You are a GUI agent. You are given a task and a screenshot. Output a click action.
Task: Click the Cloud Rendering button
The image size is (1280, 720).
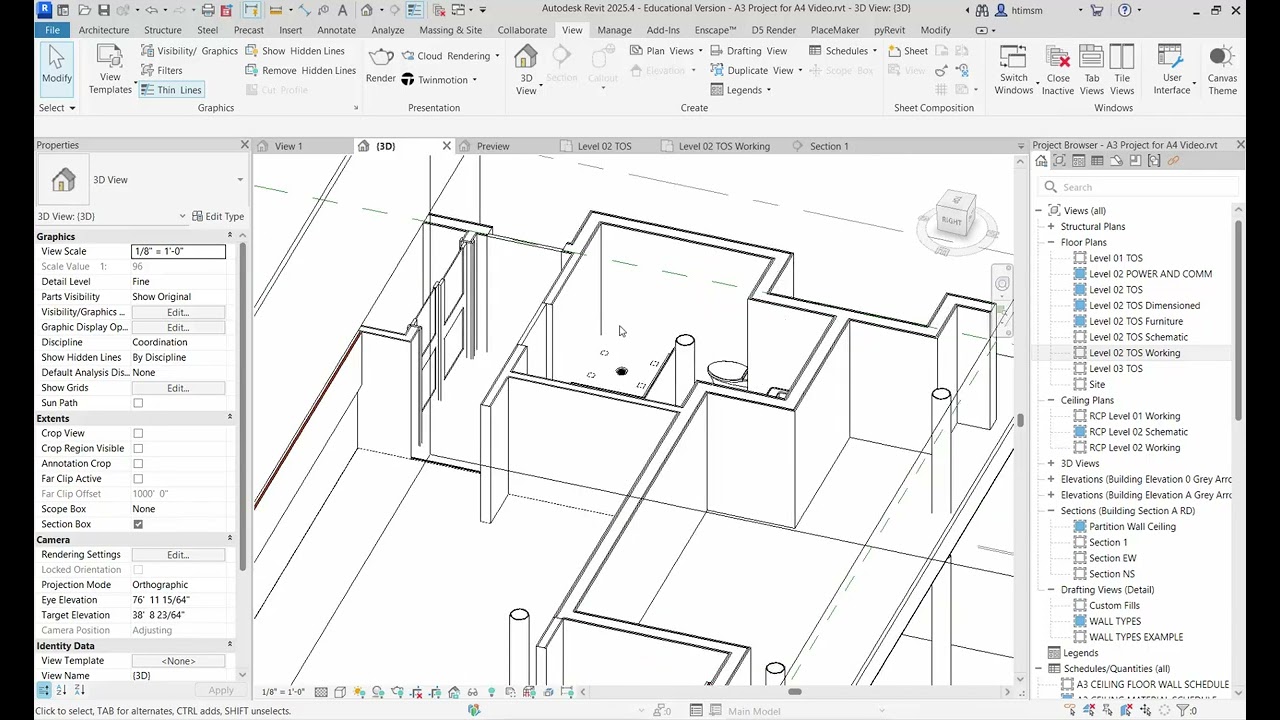click(x=446, y=56)
